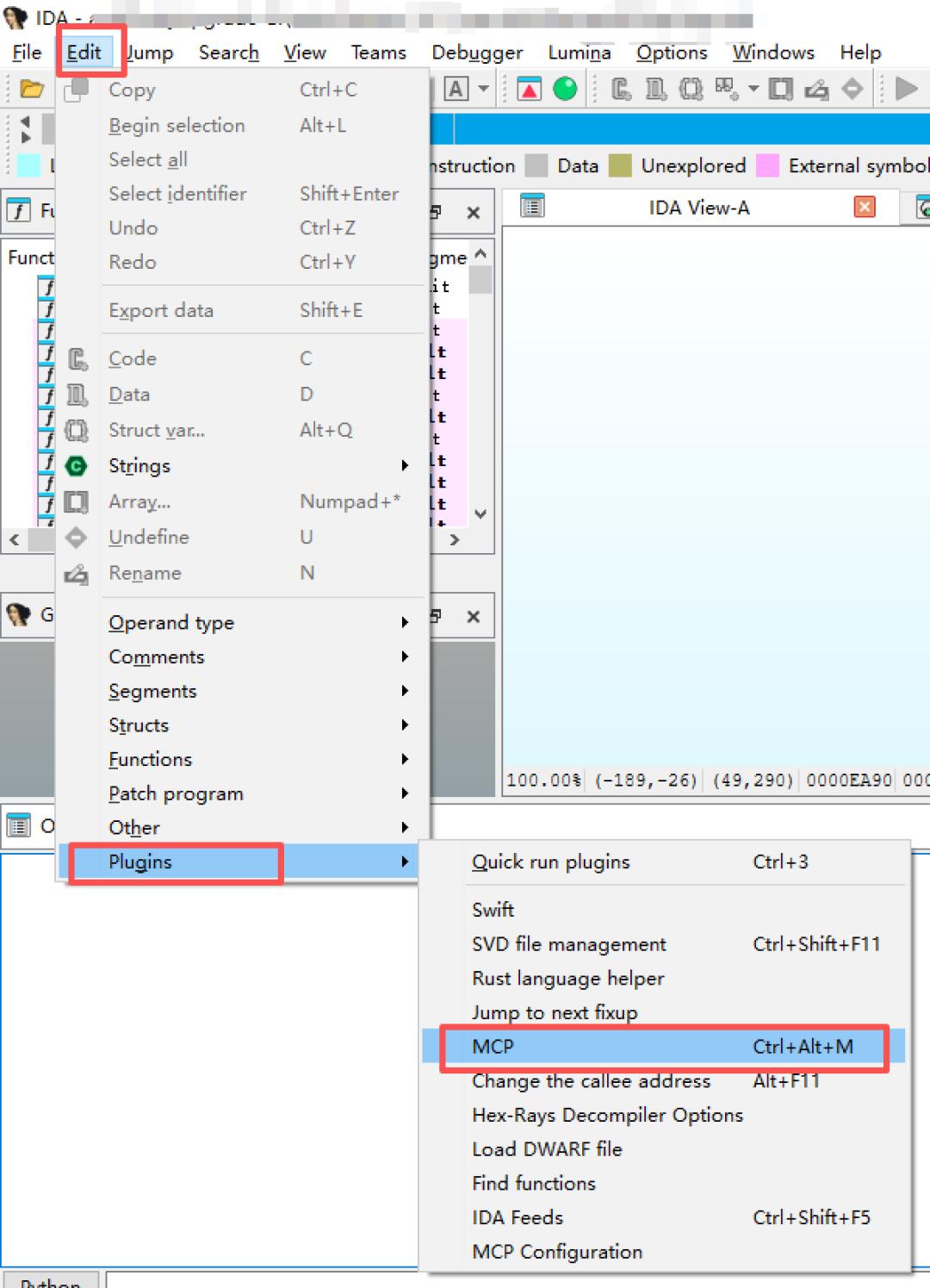Open the Options menu

[x=672, y=53]
